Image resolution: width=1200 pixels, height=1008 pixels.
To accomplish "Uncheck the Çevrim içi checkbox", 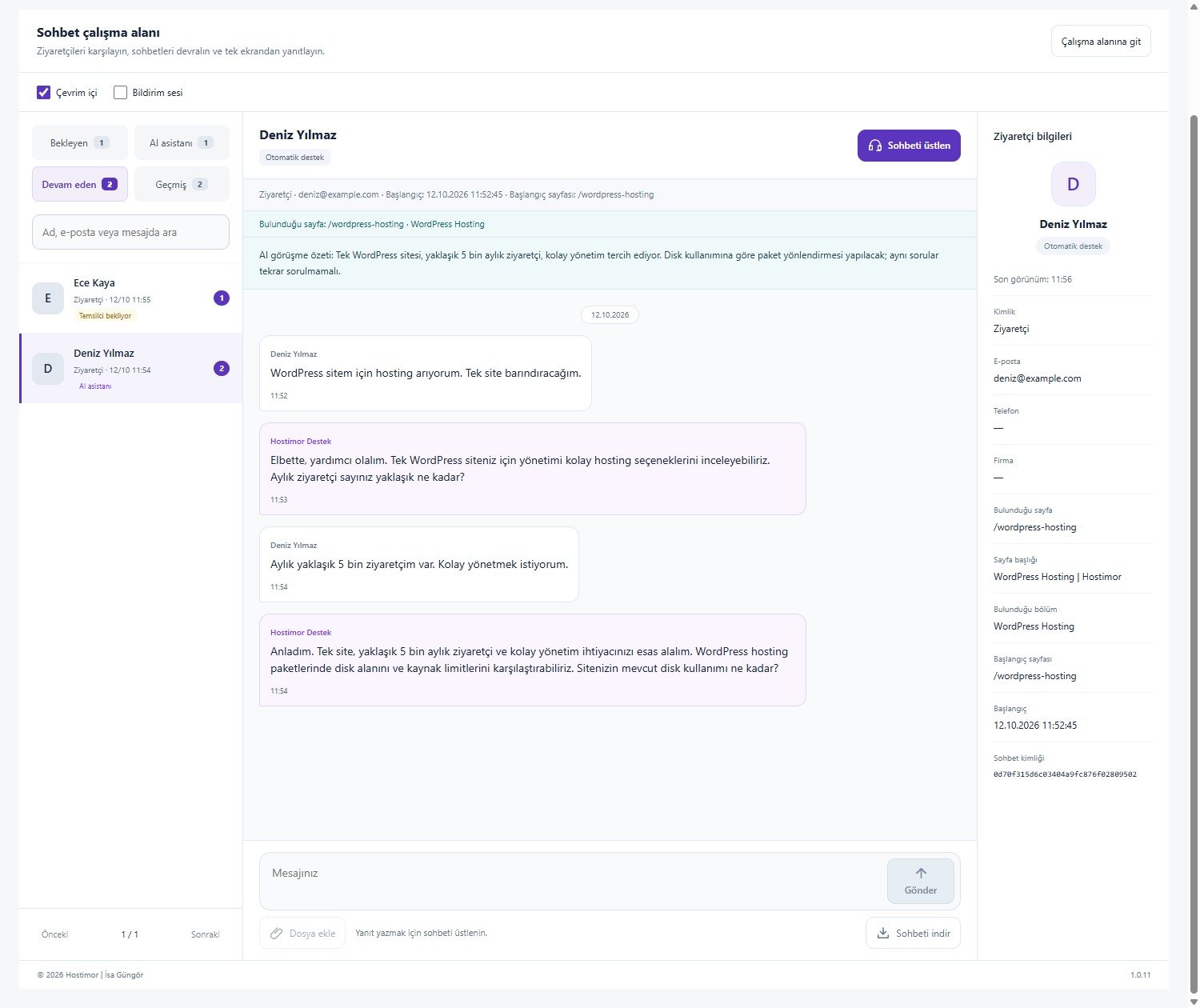I will 44,93.
